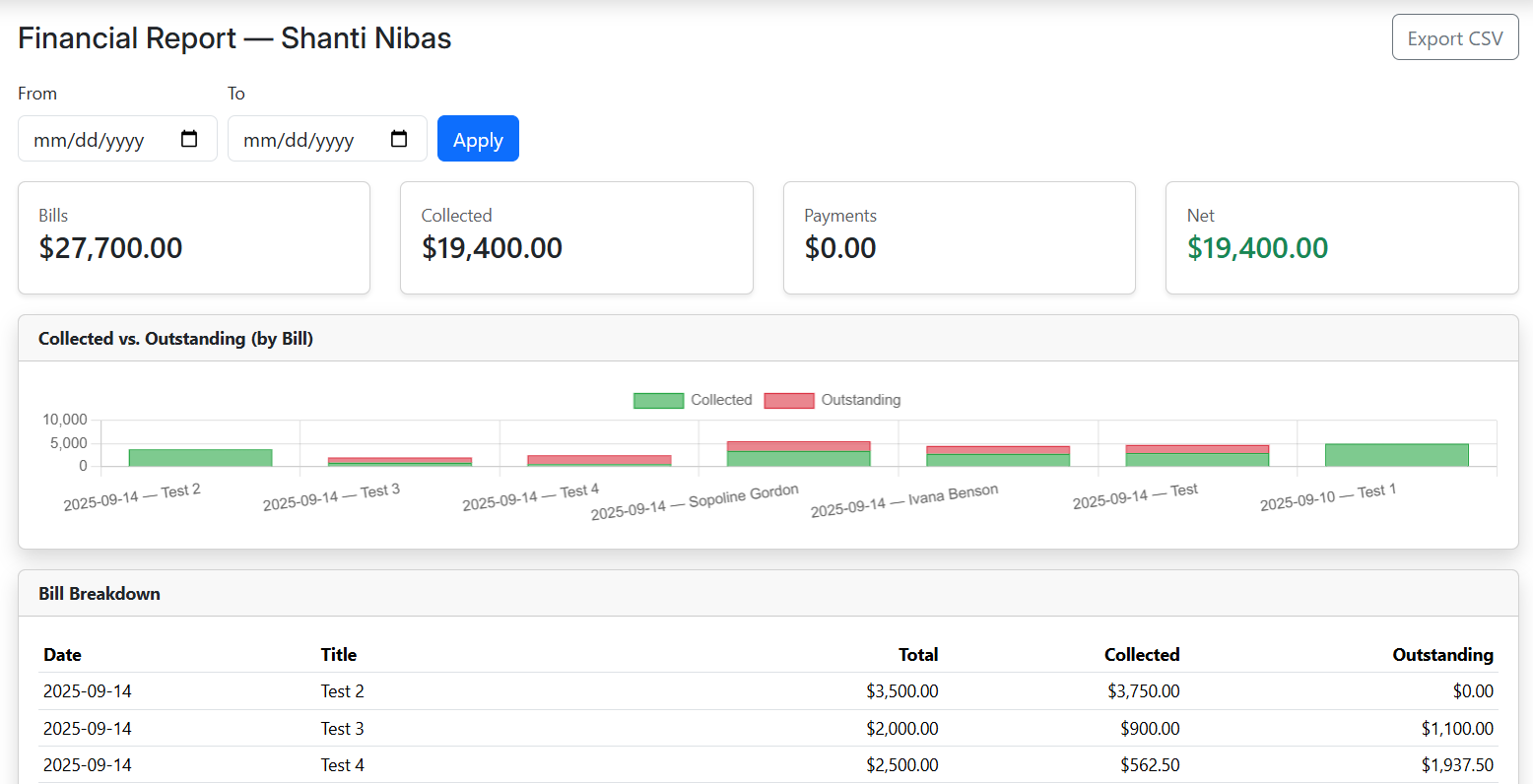Viewport: 1533px width, 784px height.
Task: Toggle the Outstanding legend swatch
Action: (x=788, y=400)
